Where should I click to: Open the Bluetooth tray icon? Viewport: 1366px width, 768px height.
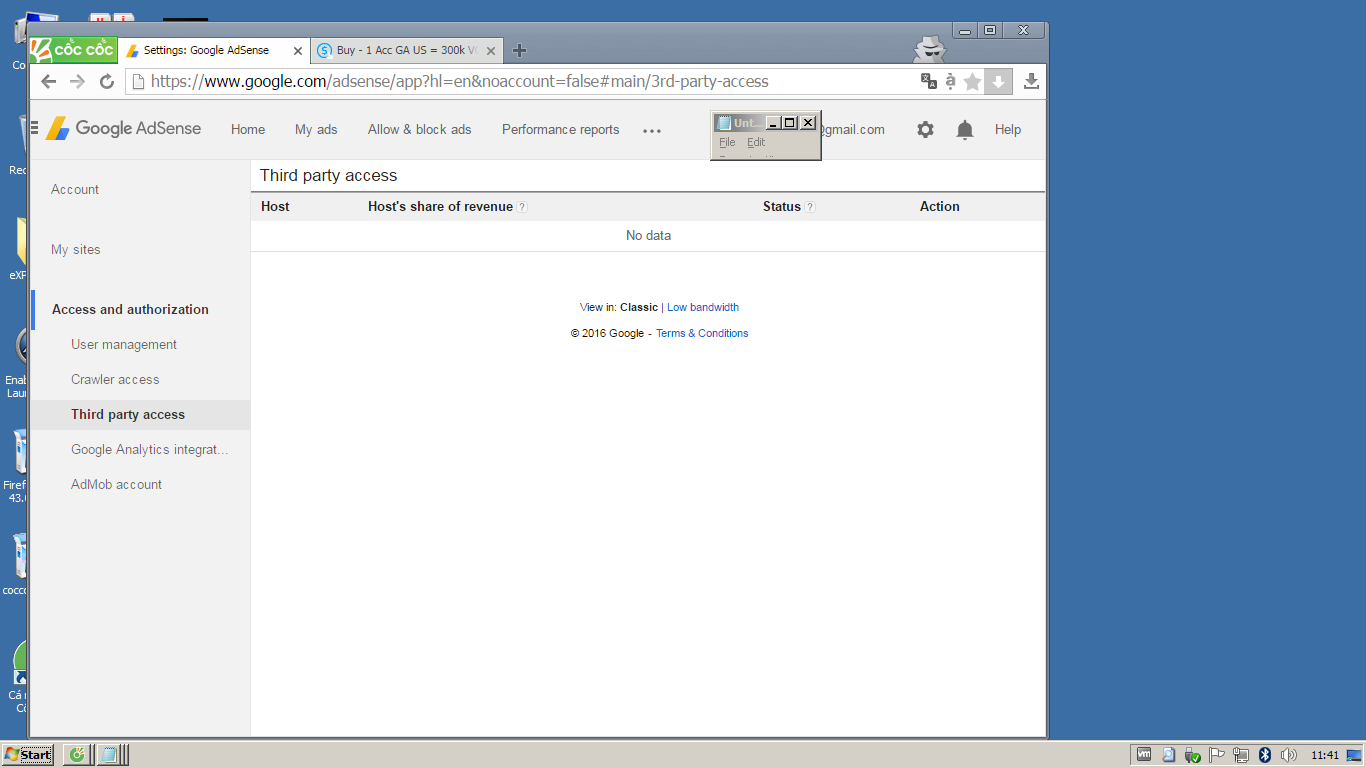tap(1264, 755)
